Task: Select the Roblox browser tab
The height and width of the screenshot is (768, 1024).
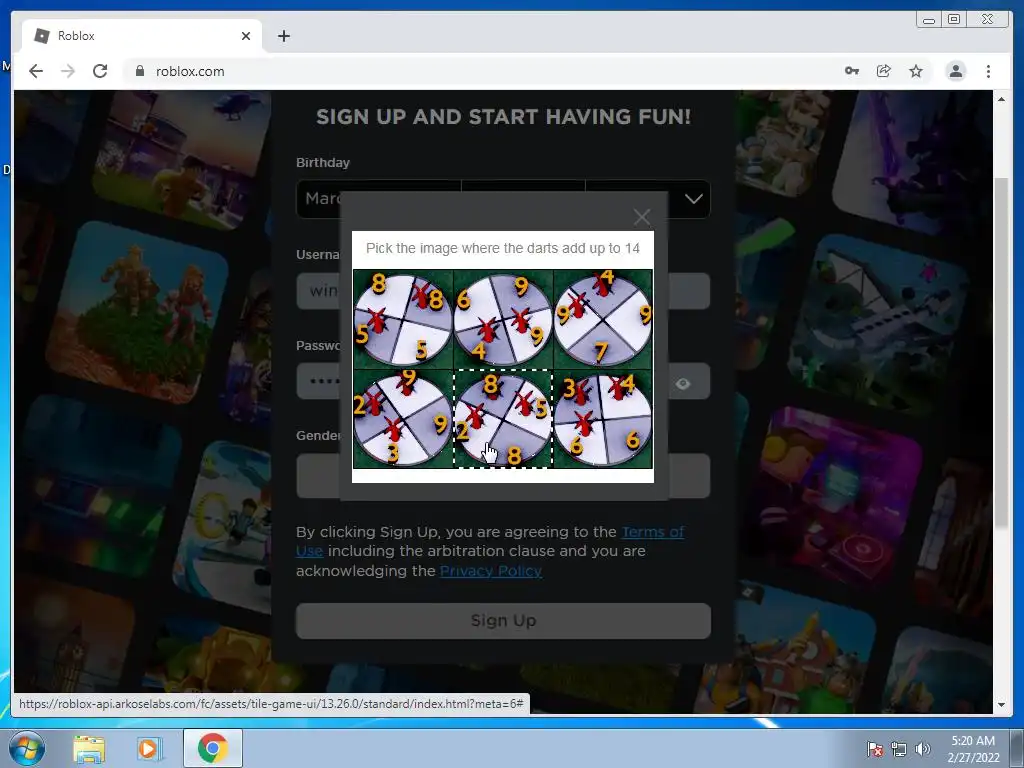Action: [x=142, y=36]
